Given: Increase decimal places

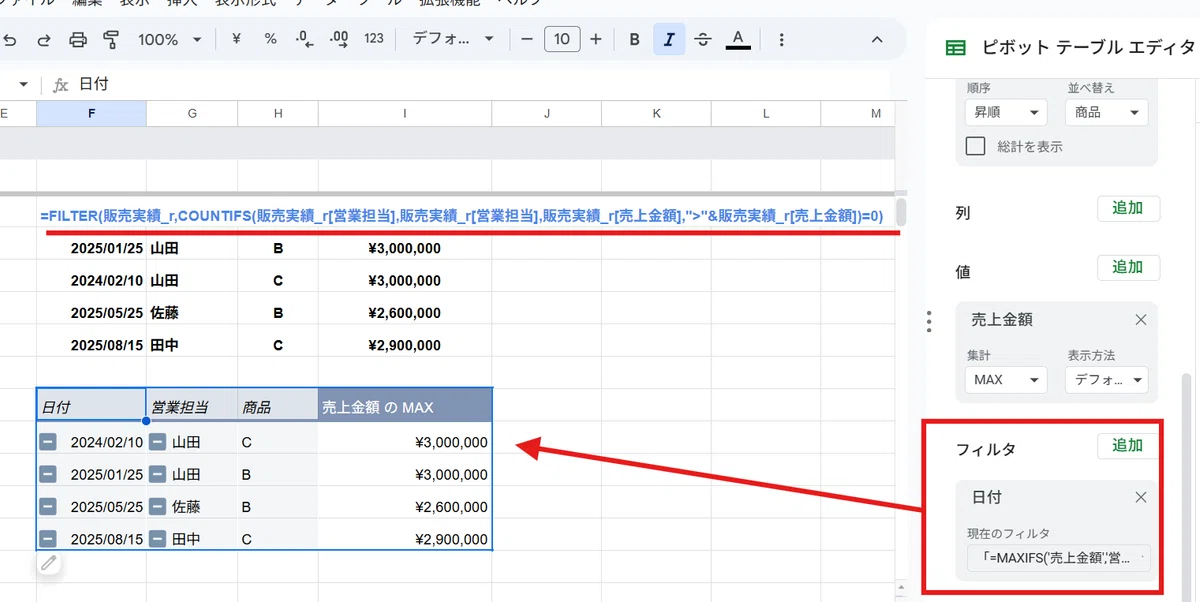Looking at the screenshot, I should tap(339, 39).
